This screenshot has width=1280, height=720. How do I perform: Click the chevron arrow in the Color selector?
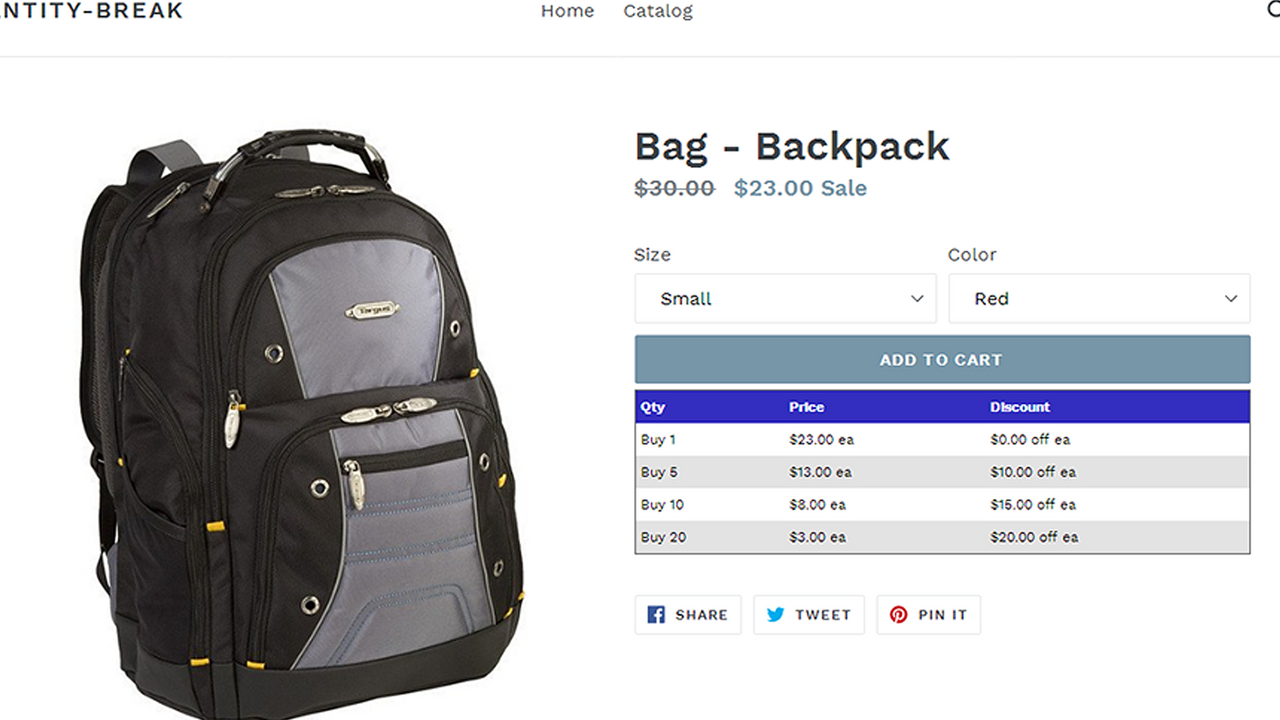click(x=1231, y=299)
